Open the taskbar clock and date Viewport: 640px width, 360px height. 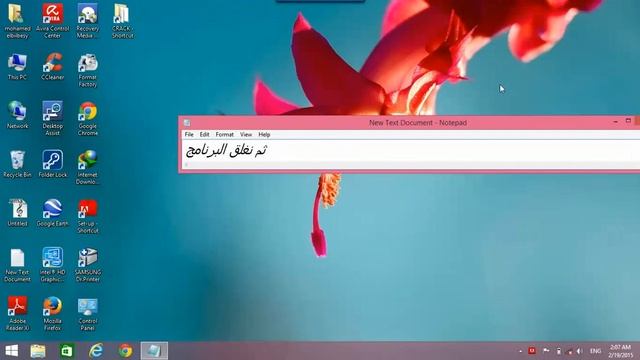click(620, 351)
